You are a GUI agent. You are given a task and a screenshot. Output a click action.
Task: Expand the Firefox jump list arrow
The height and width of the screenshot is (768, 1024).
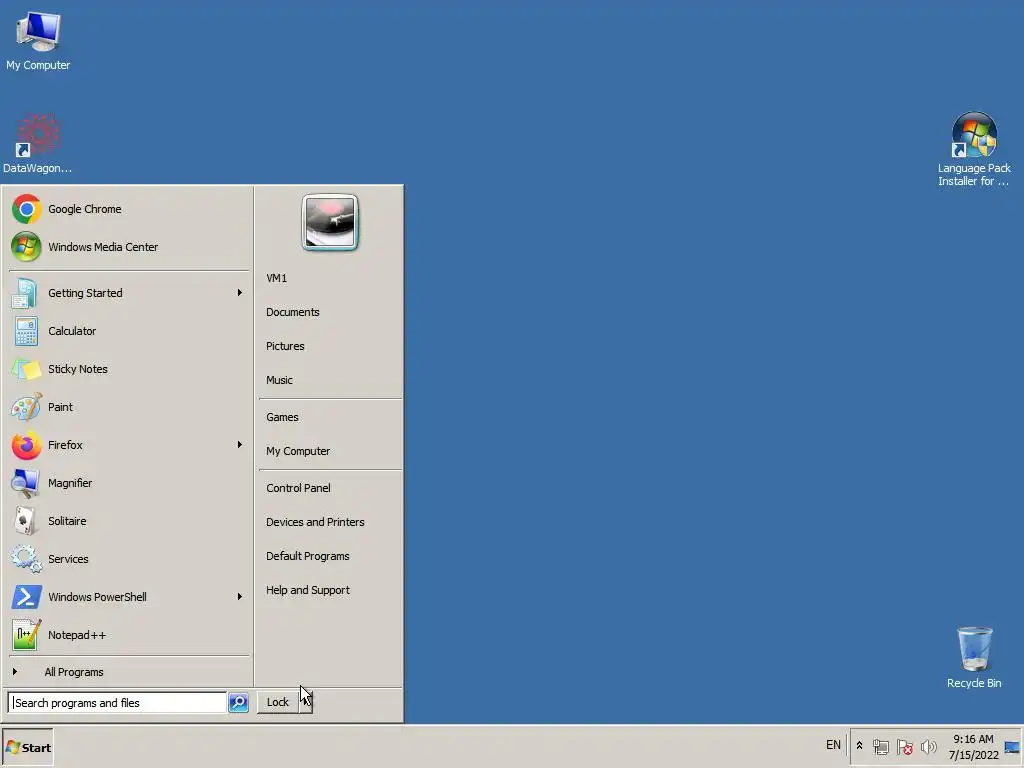click(240, 445)
